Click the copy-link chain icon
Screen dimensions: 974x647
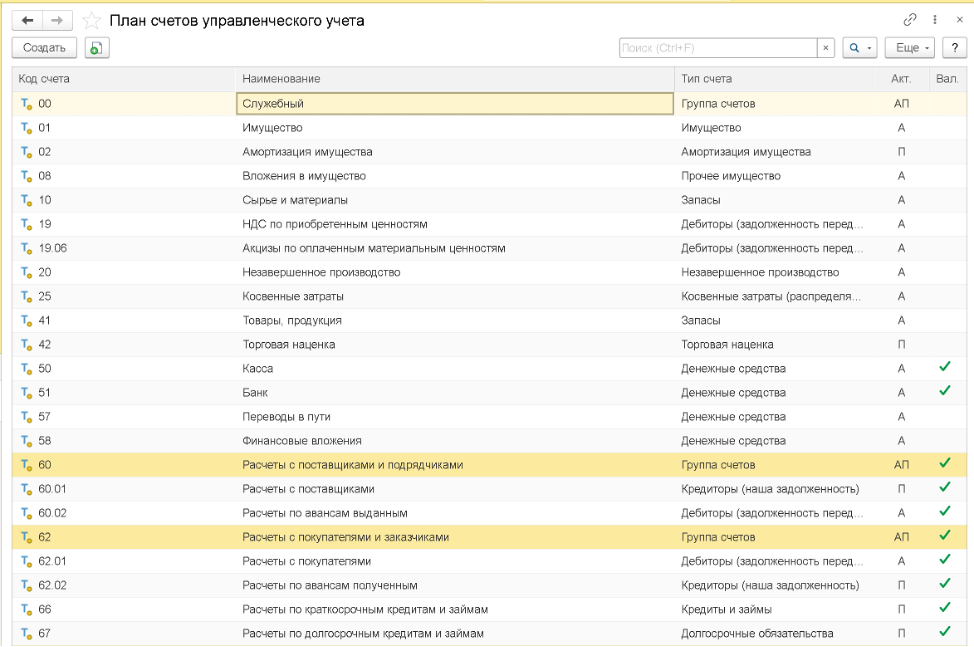pyautogui.click(x=909, y=19)
